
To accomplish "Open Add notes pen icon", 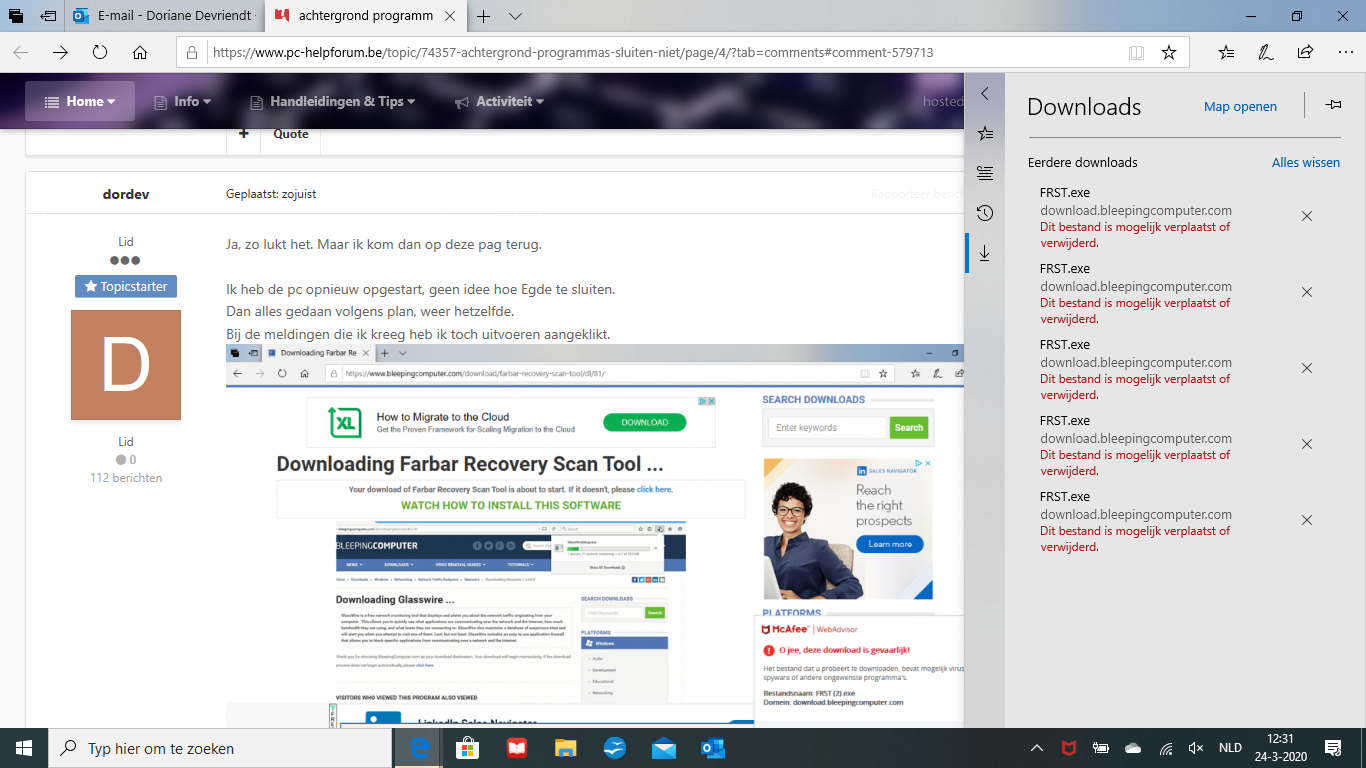I will pos(1266,52).
